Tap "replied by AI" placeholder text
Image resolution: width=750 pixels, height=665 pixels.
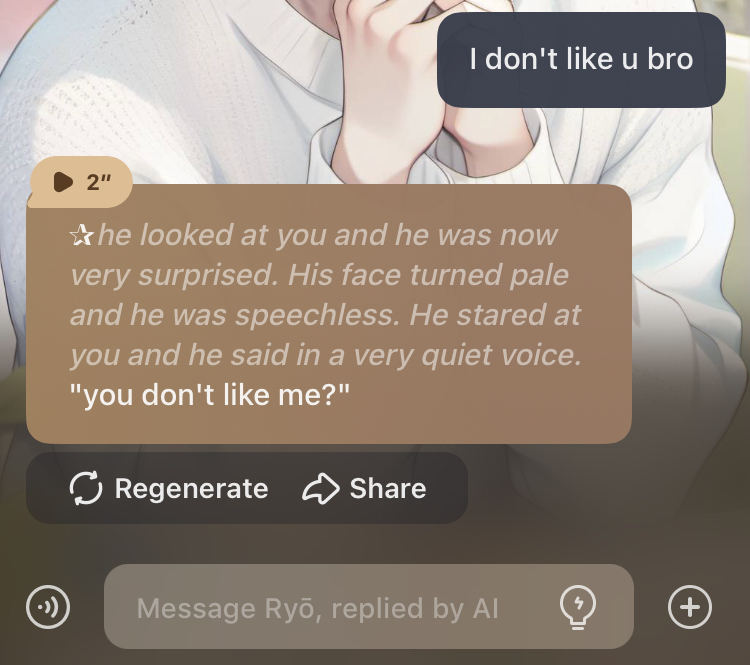415,609
